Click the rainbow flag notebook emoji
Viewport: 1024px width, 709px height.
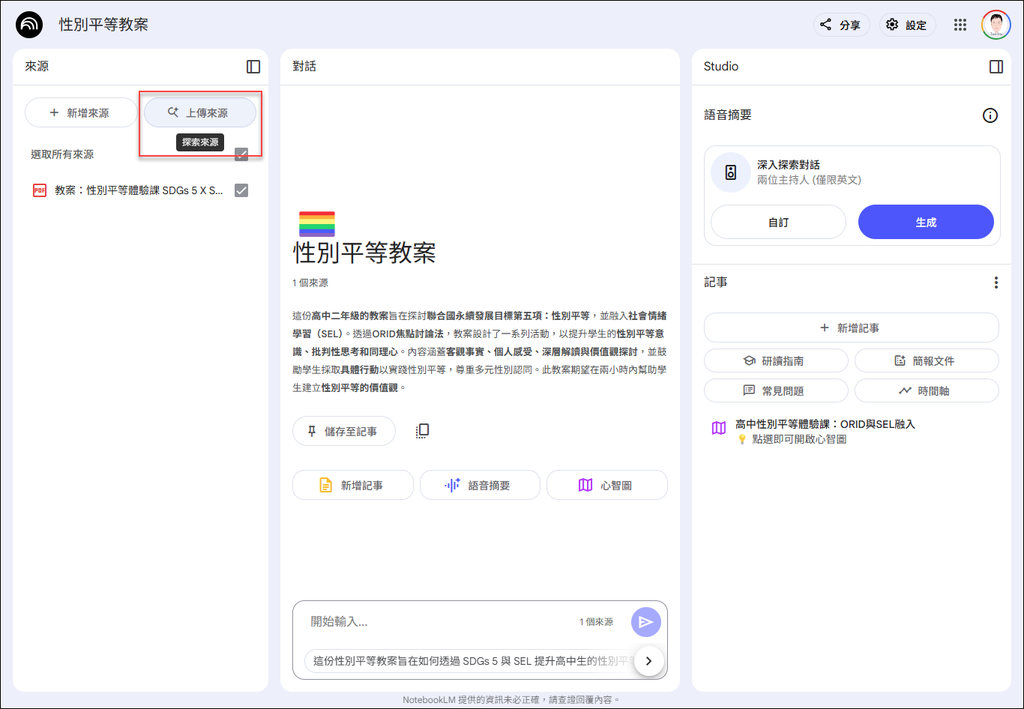(x=317, y=224)
